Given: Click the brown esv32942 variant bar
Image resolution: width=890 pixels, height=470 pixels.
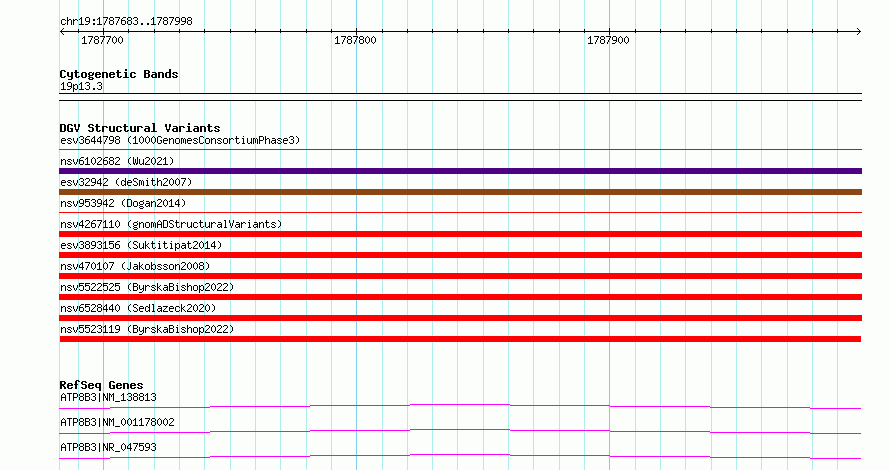Looking at the screenshot, I should pos(460,192).
